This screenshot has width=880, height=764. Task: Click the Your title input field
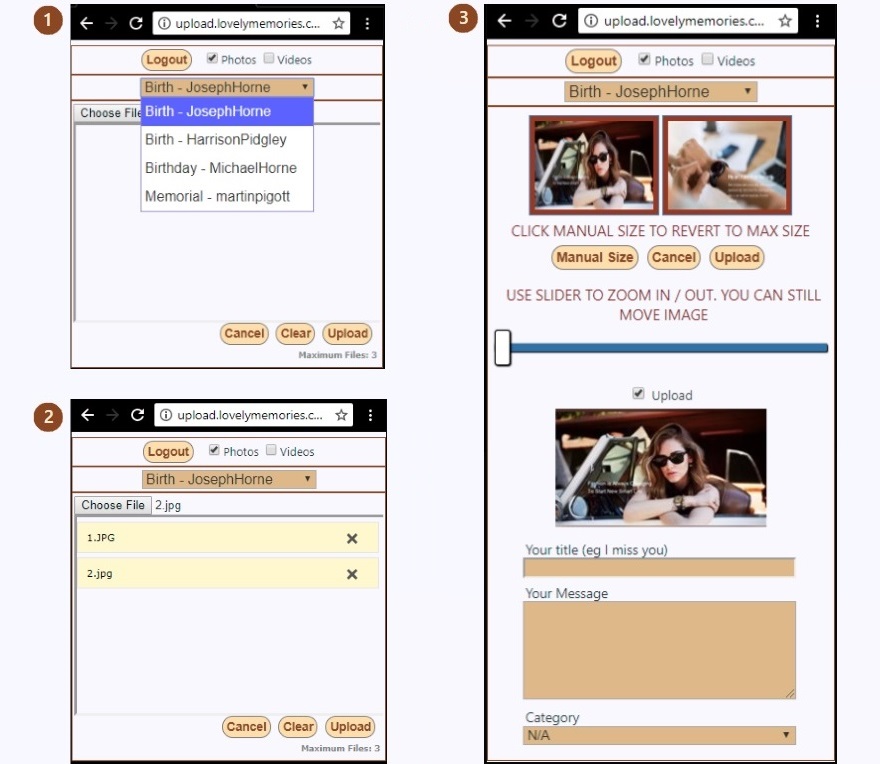pos(658,568)
